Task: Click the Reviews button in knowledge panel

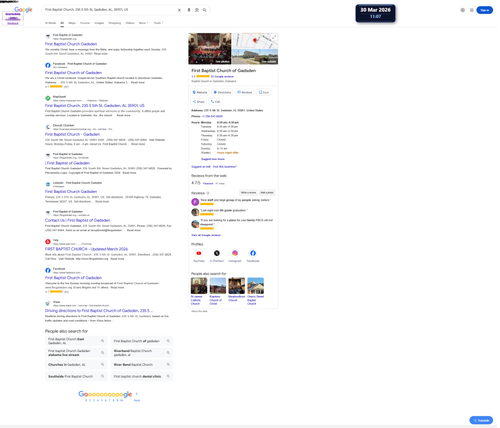Action: tap(245, 92)
